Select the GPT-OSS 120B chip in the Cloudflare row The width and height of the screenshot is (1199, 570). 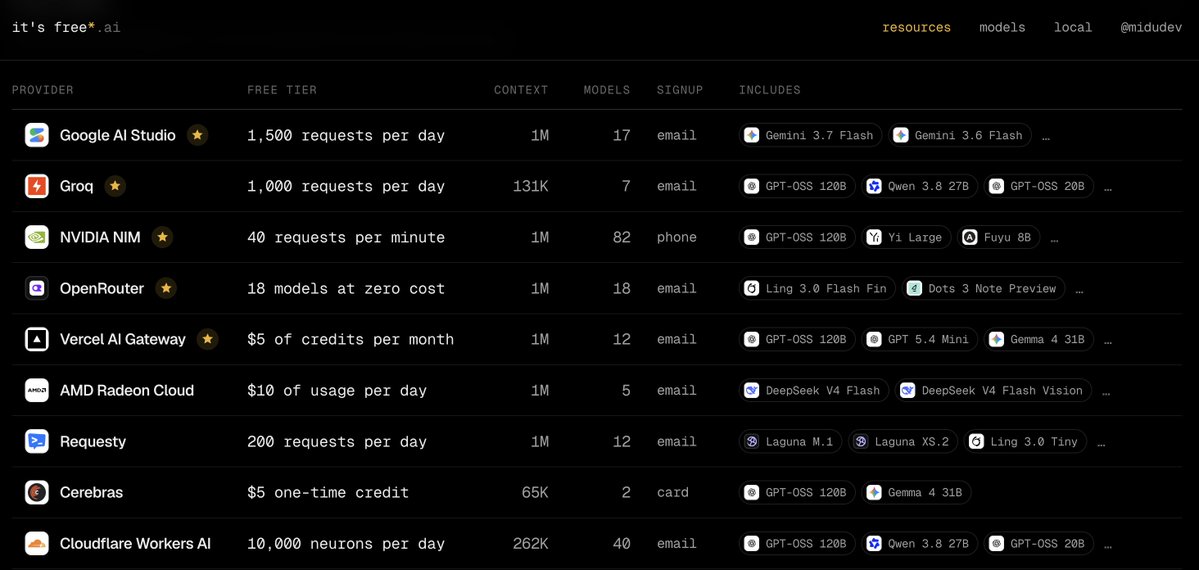click(x=798, y=543)
